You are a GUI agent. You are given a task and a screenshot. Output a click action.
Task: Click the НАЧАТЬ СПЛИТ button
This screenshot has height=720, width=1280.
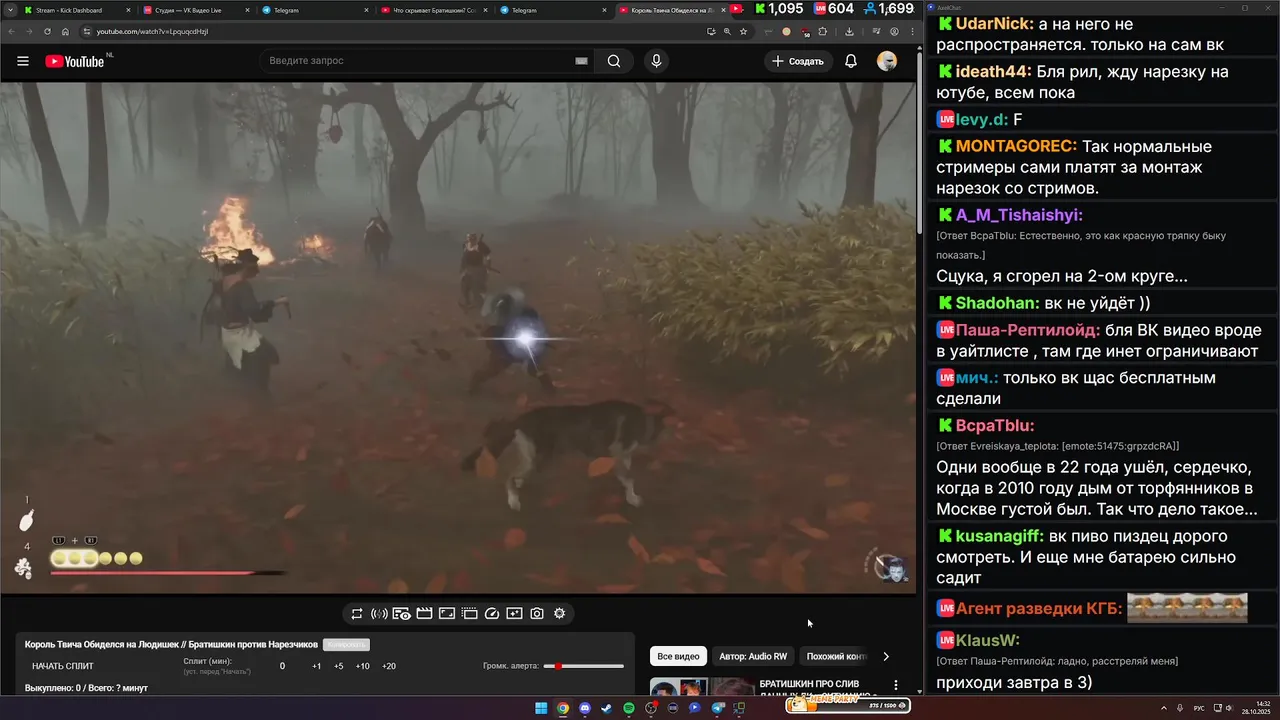[62, 666]
